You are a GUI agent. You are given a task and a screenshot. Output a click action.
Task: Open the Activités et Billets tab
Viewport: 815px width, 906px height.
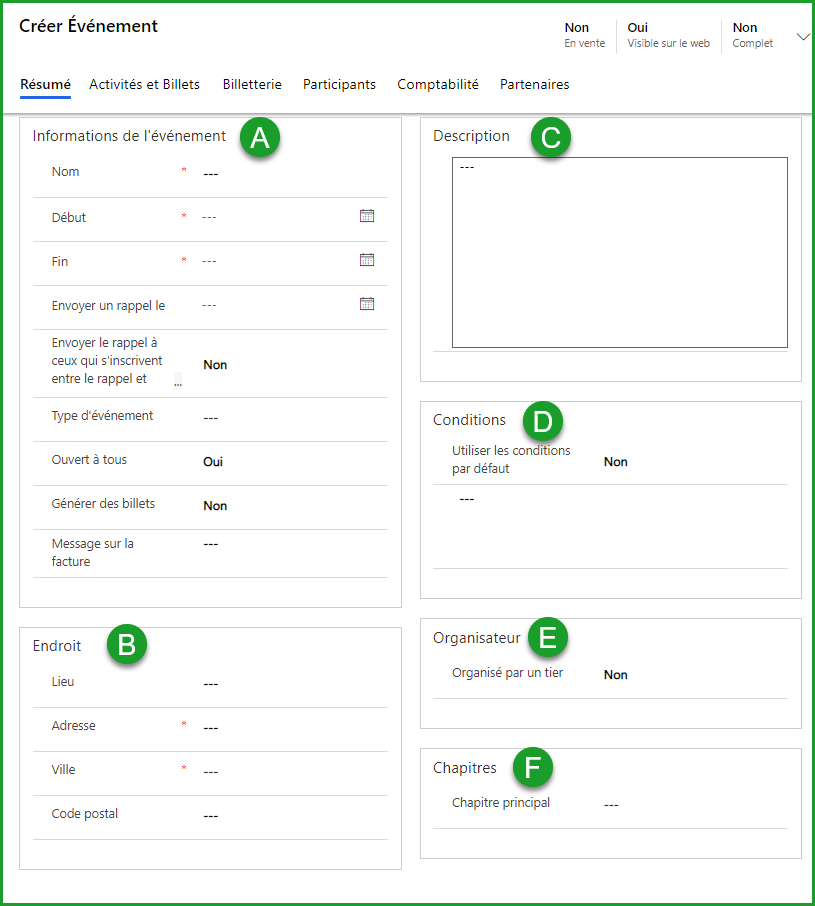144,85
